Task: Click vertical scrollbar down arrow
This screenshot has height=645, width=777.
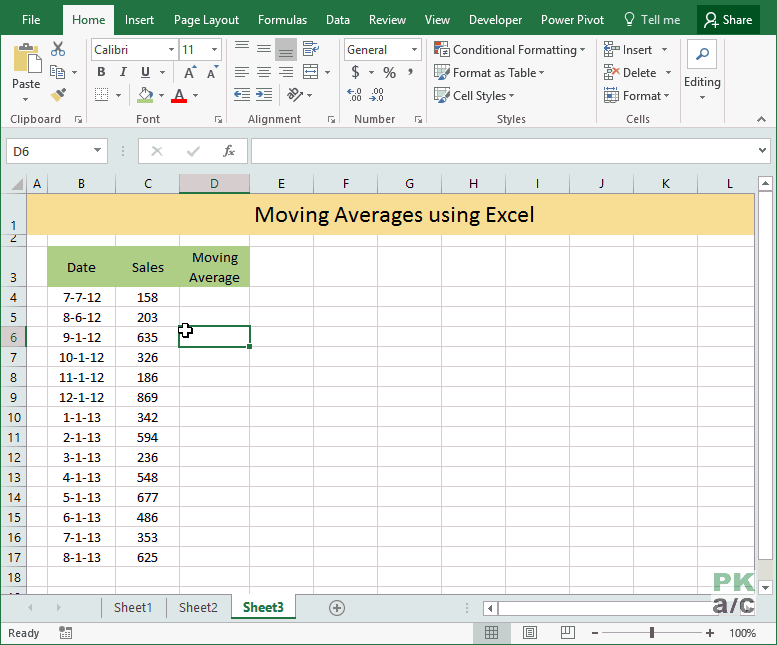Action: click(765, 588)
